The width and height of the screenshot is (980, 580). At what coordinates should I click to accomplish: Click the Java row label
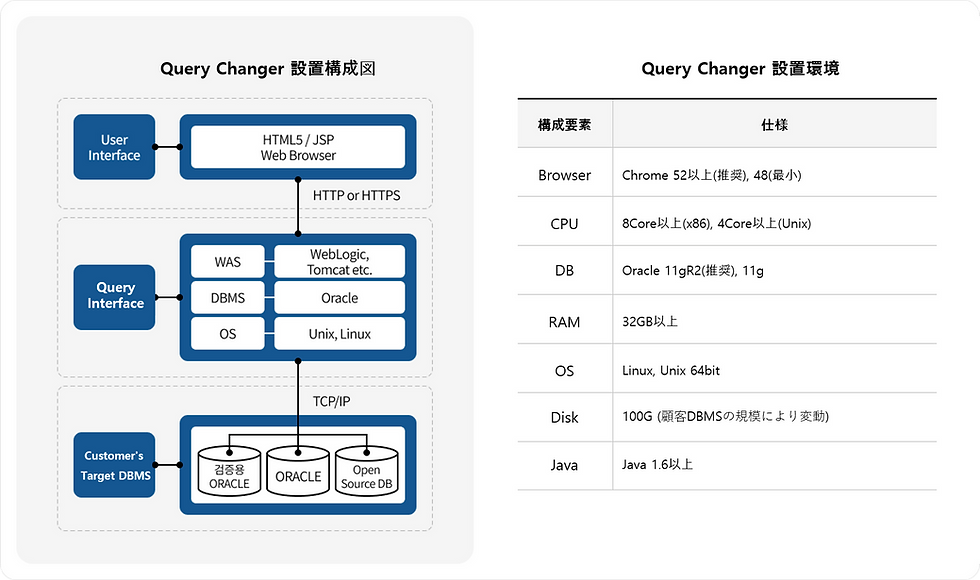tap(564, 465)
